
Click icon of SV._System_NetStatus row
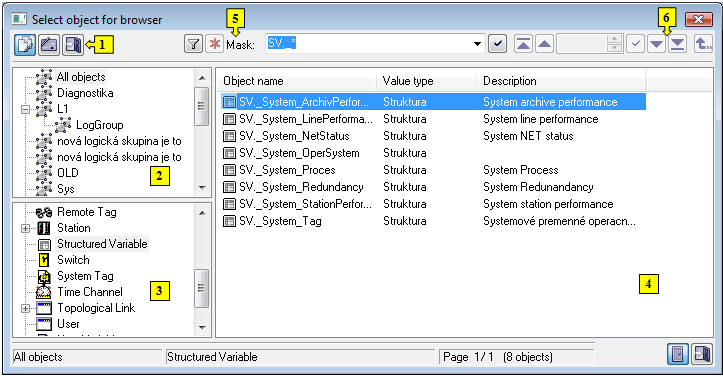click(x=229, y=136)
